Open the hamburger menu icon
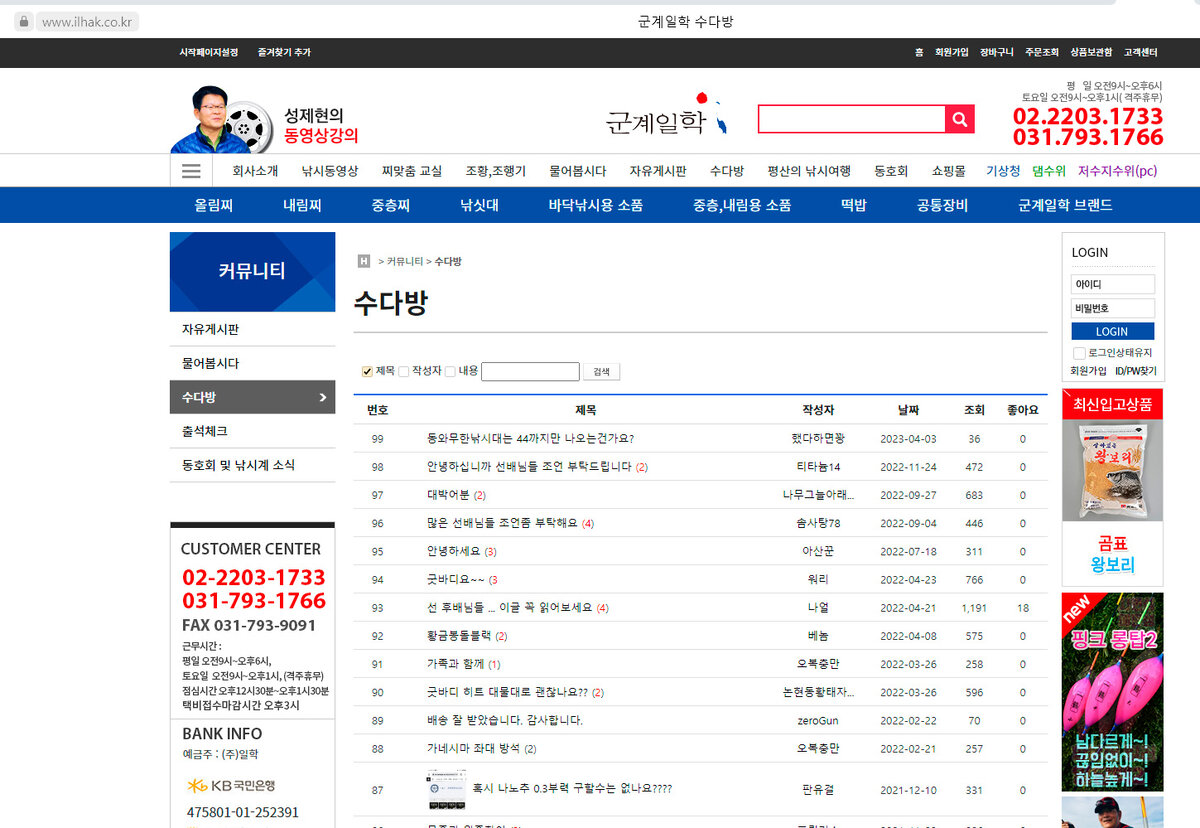This screenshot has height=828, width=1200. (x=191, y=171)
